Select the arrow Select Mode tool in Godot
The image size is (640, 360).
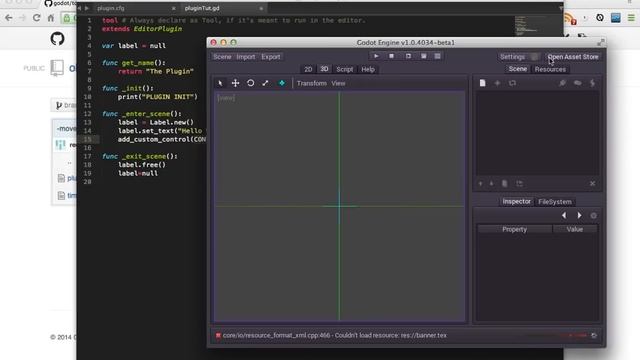220,83
